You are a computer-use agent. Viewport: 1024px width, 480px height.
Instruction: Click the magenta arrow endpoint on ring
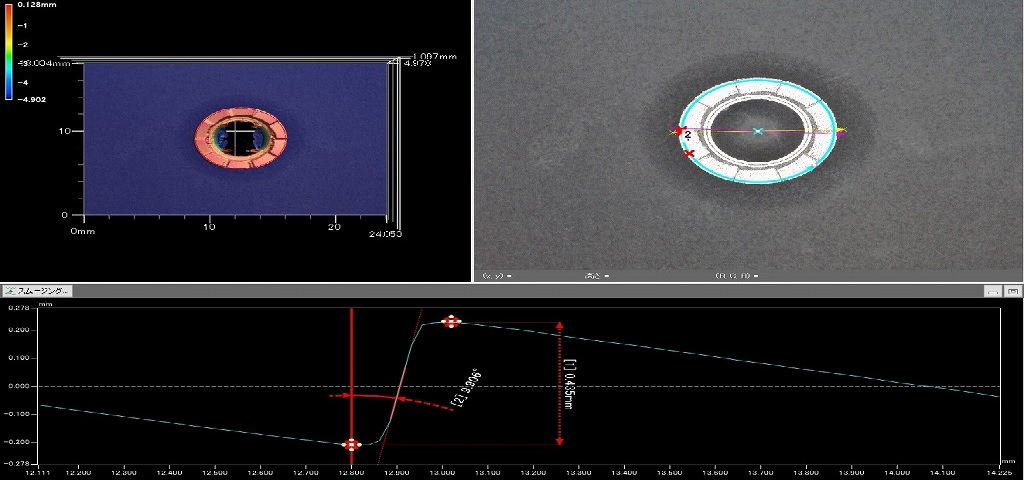point(840,133)
